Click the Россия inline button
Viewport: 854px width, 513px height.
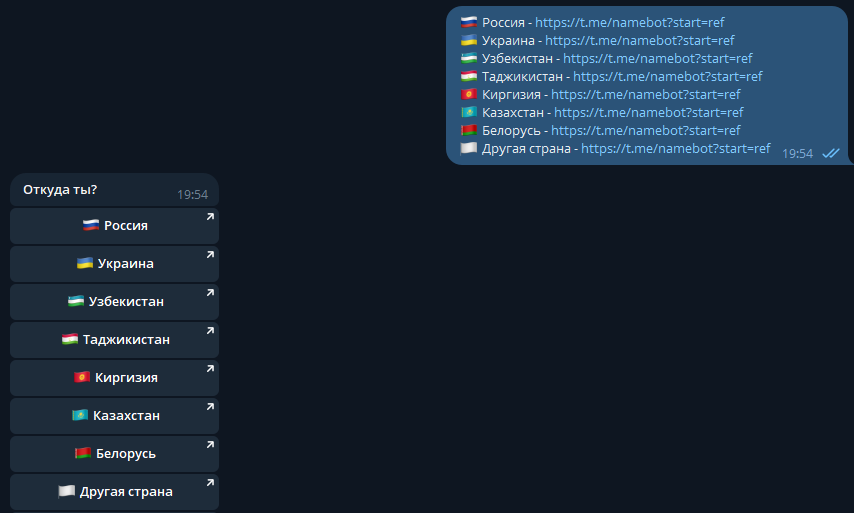tap(114, 225)
